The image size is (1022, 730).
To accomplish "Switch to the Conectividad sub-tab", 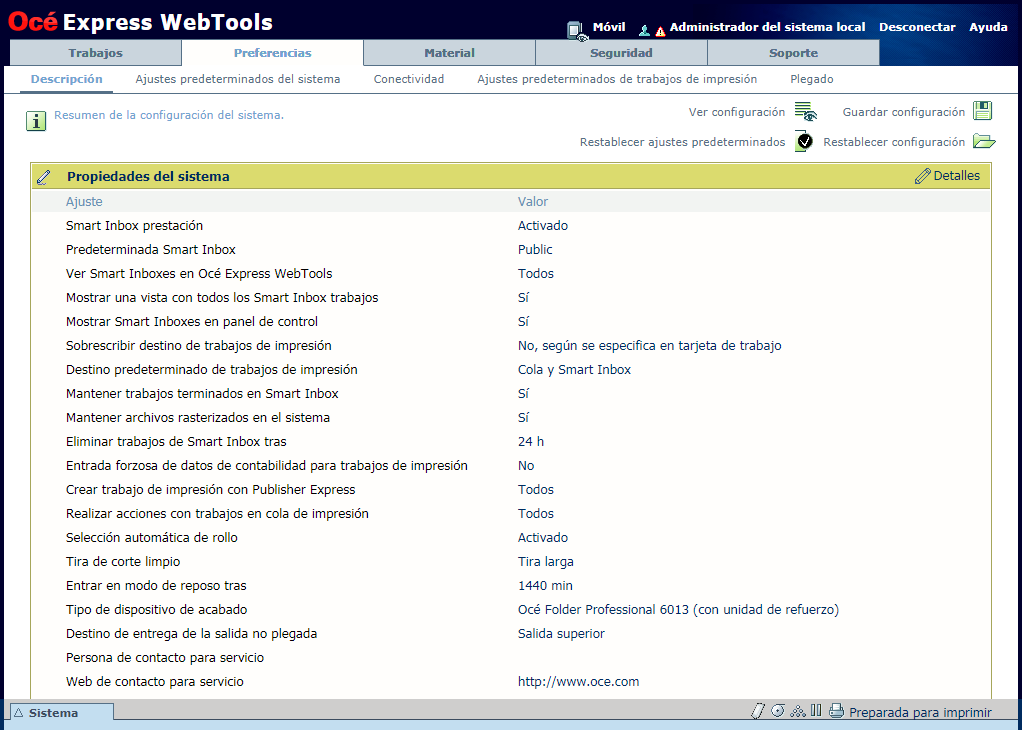I will [409, 79].
